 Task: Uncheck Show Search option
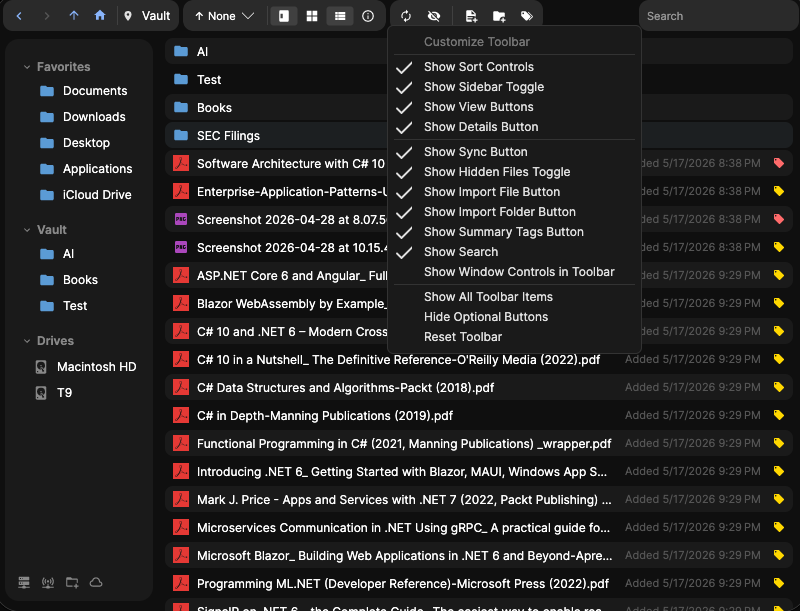pyautogui.click(x=514, y=251)
